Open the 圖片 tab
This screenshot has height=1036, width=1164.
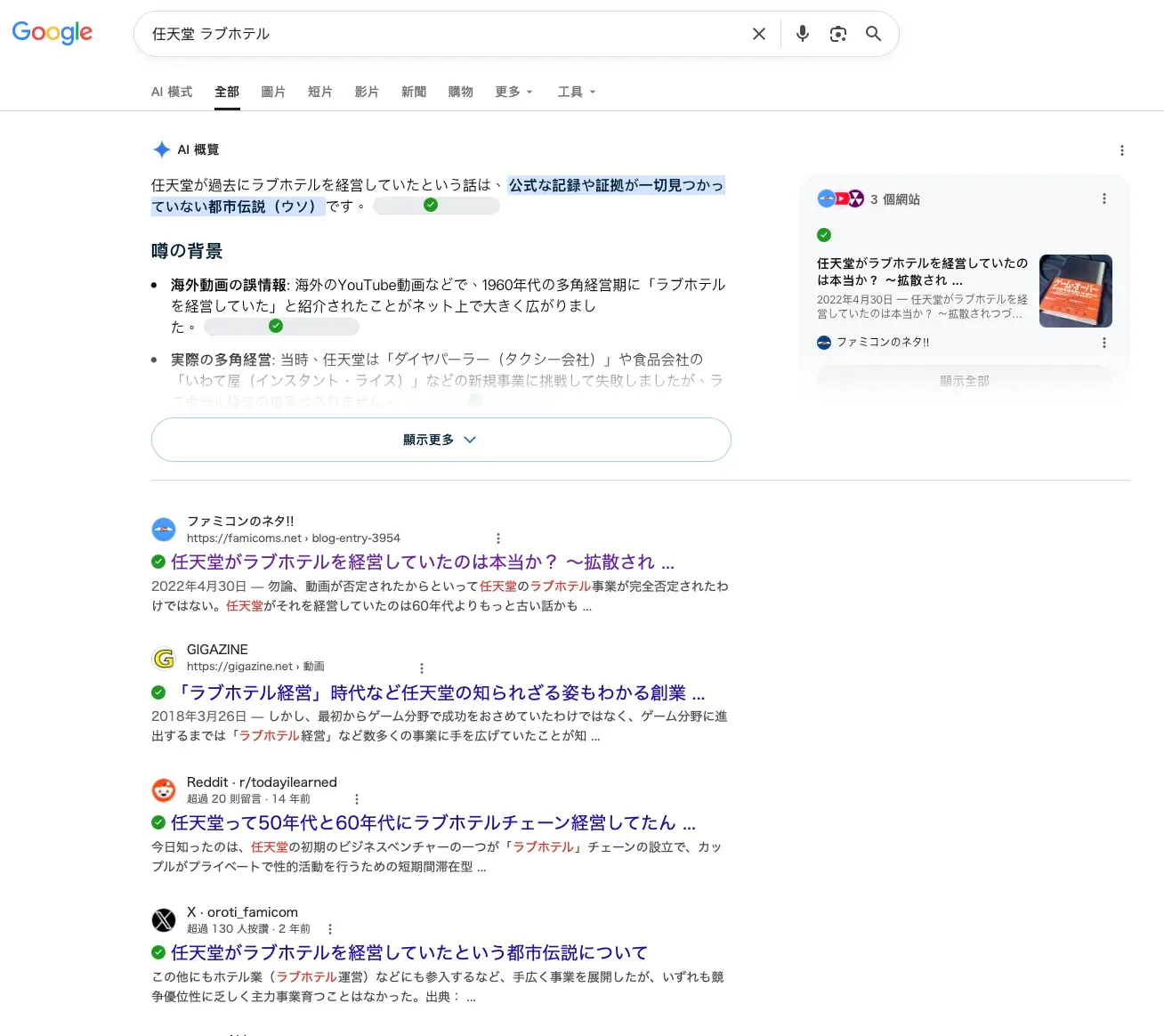click(273, 92)
